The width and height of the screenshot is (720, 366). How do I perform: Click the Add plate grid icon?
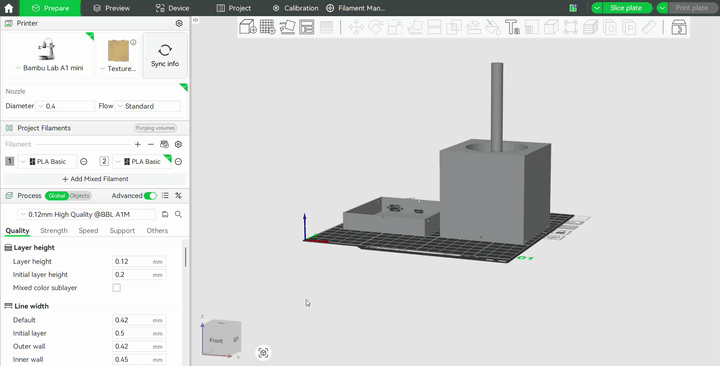[267, 27]
